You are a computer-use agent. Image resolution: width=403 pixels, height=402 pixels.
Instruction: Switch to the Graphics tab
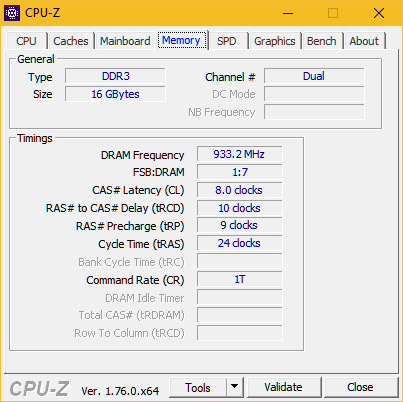[275, 41]
